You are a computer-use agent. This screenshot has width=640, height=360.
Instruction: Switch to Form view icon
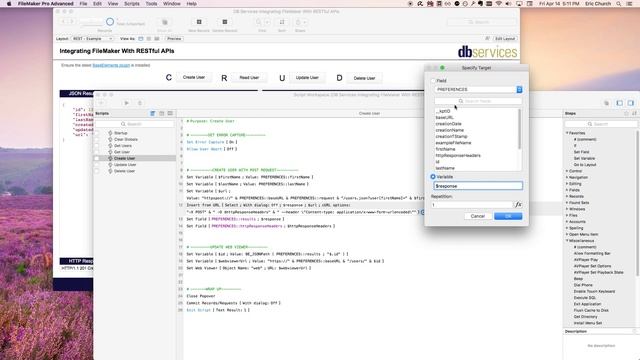[141, 39]
